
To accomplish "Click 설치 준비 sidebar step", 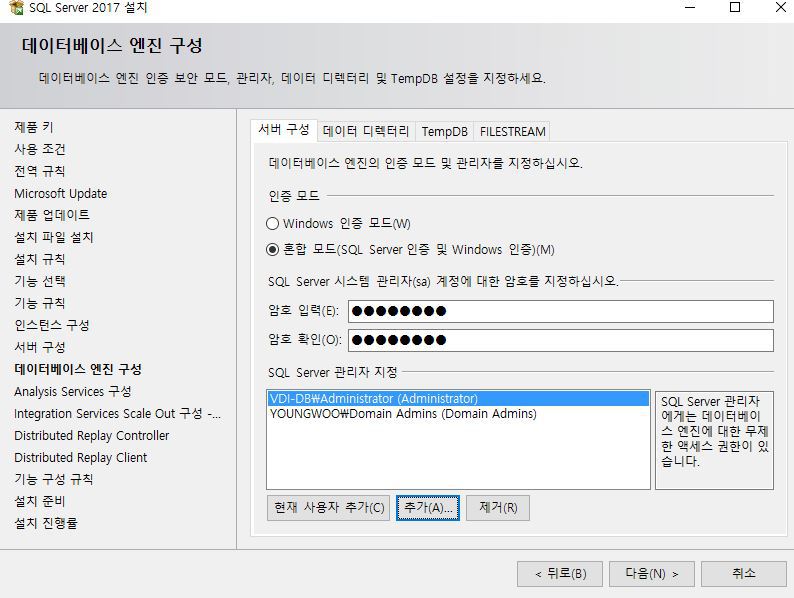I will pyautogui.click(x=40, y=501).
